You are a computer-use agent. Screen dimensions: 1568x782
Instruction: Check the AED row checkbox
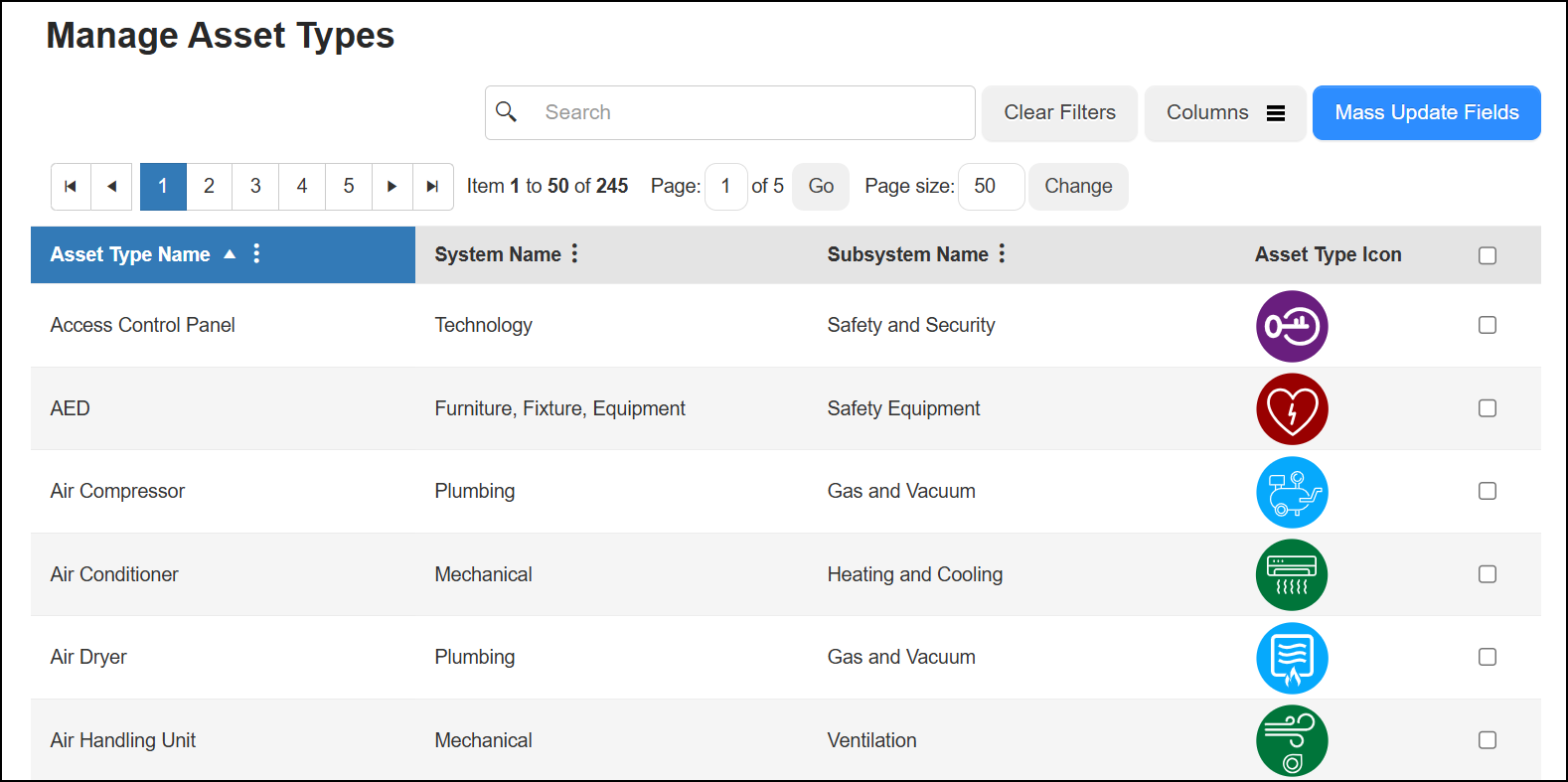tap(1488, 408)
